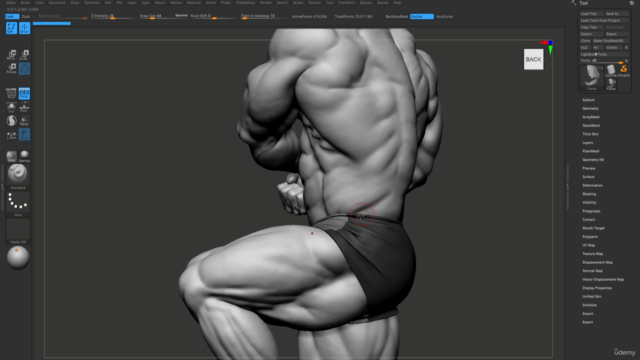Click the BACK view cube

click(x=533, y=59)
